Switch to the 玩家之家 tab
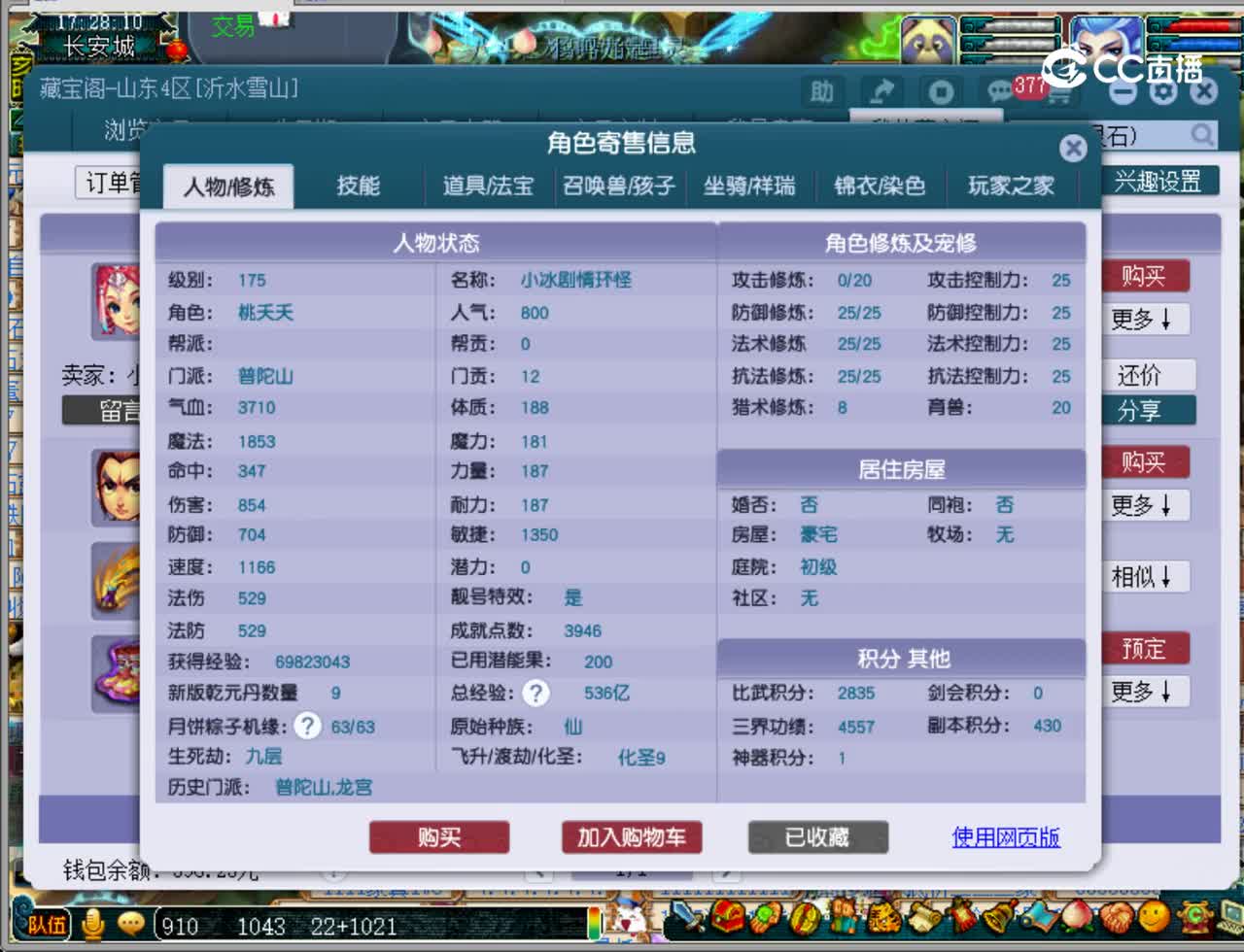The width and height of the screenshot is (1244, 952). pos(1011,186)
